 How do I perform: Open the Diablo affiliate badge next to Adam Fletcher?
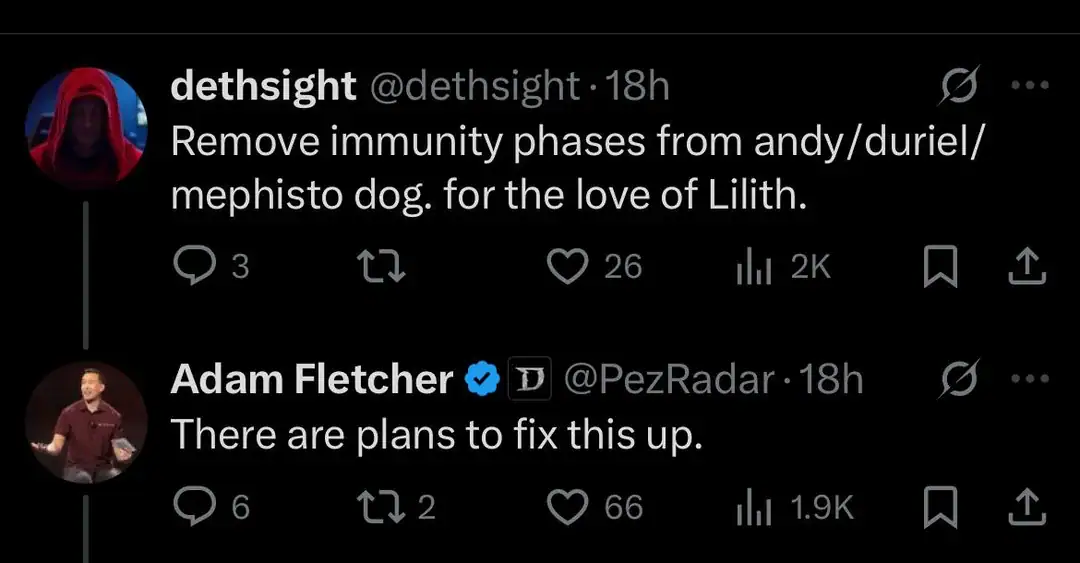click(x=530, y=379)
